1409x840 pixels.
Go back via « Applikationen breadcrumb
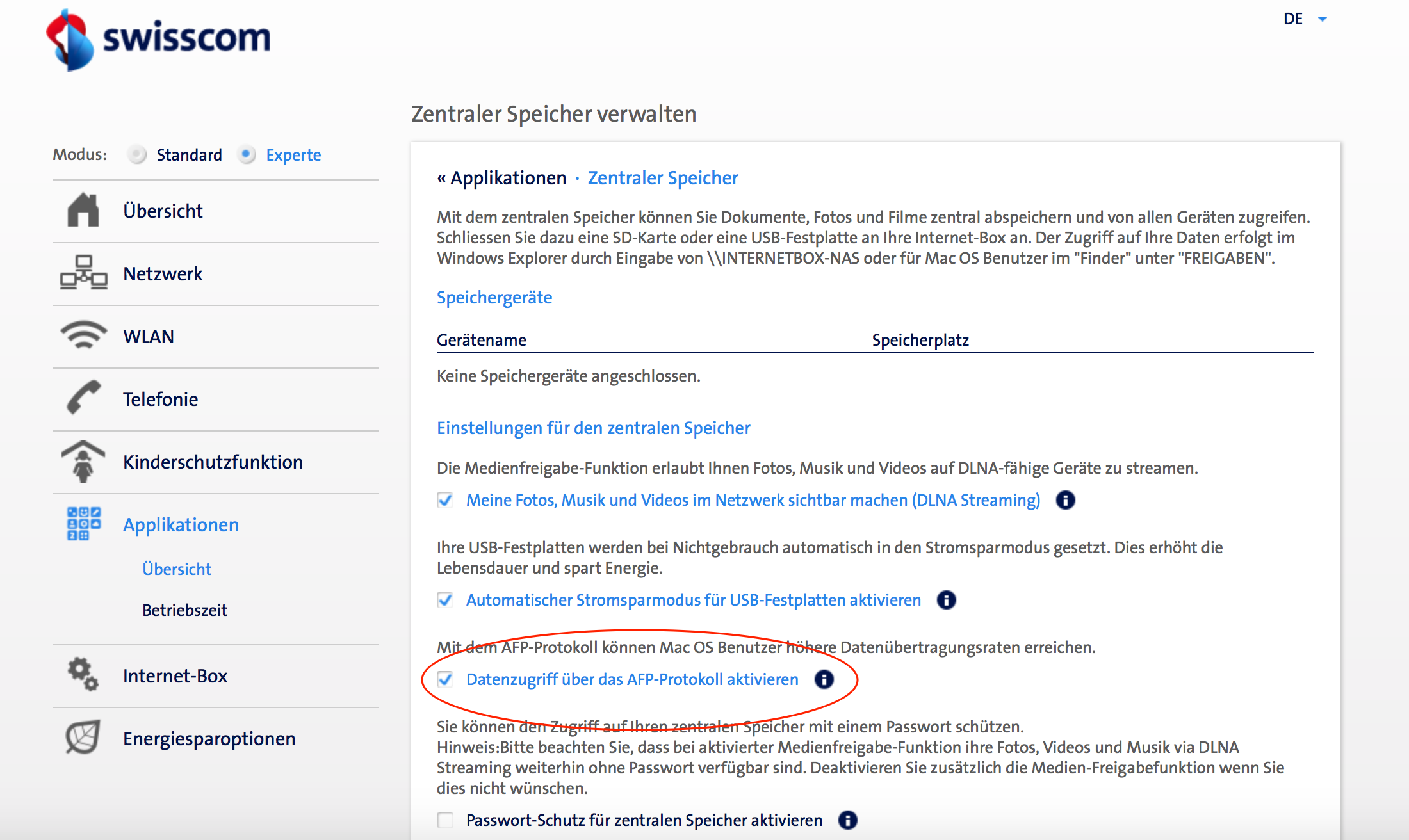coord(501,177)
